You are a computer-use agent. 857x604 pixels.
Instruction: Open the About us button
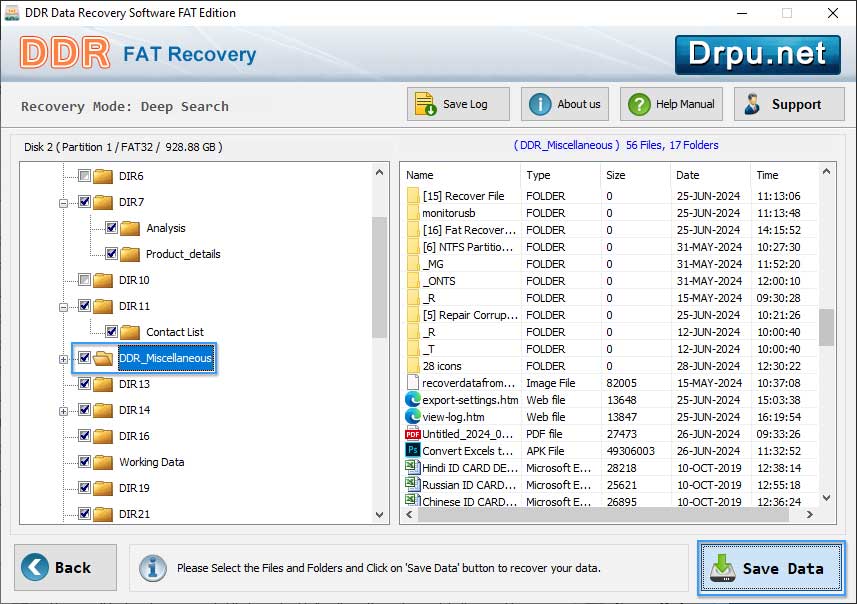click(x=565, y=104)
